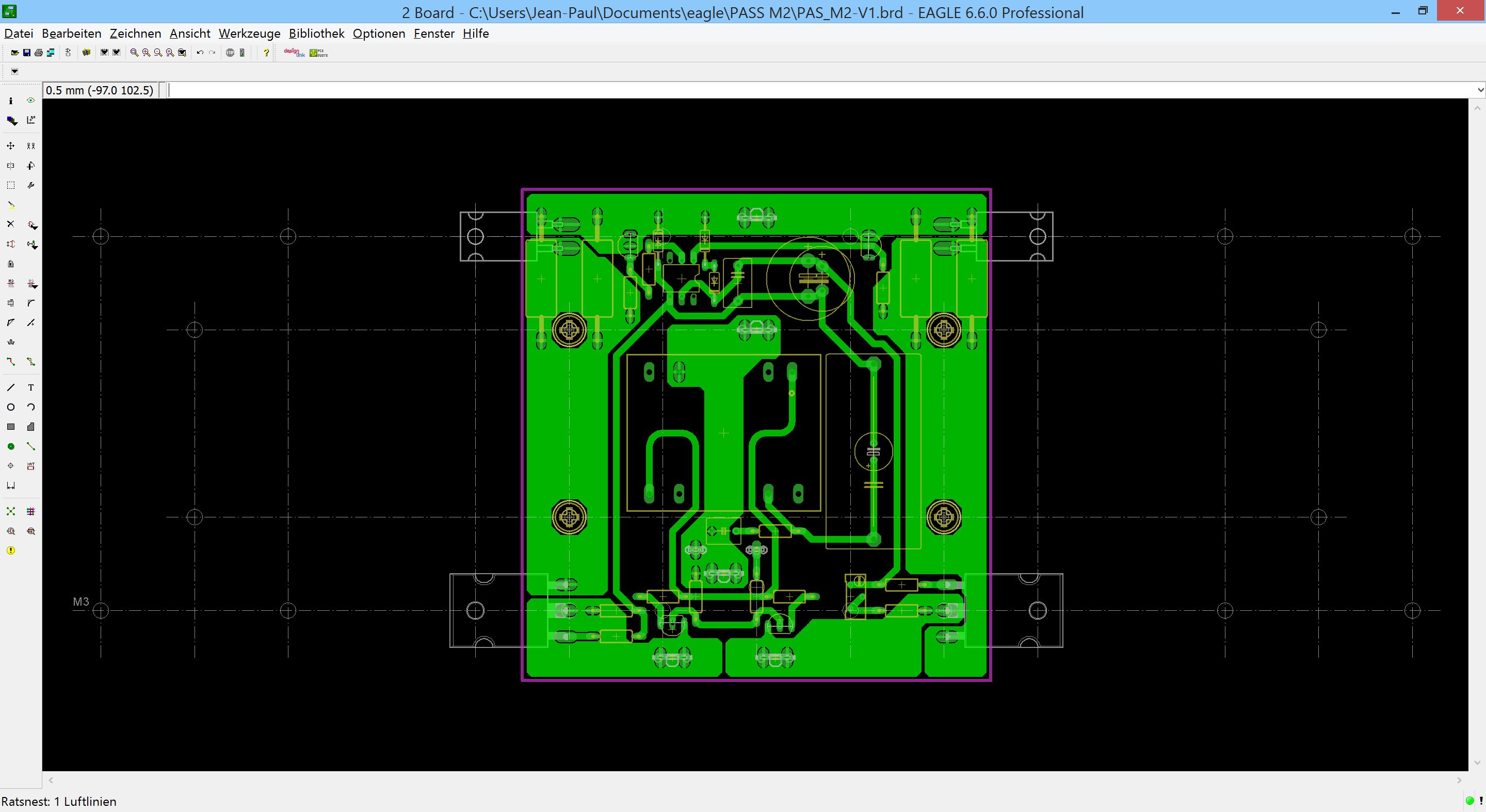Open the Bibliothek menu

317,34
